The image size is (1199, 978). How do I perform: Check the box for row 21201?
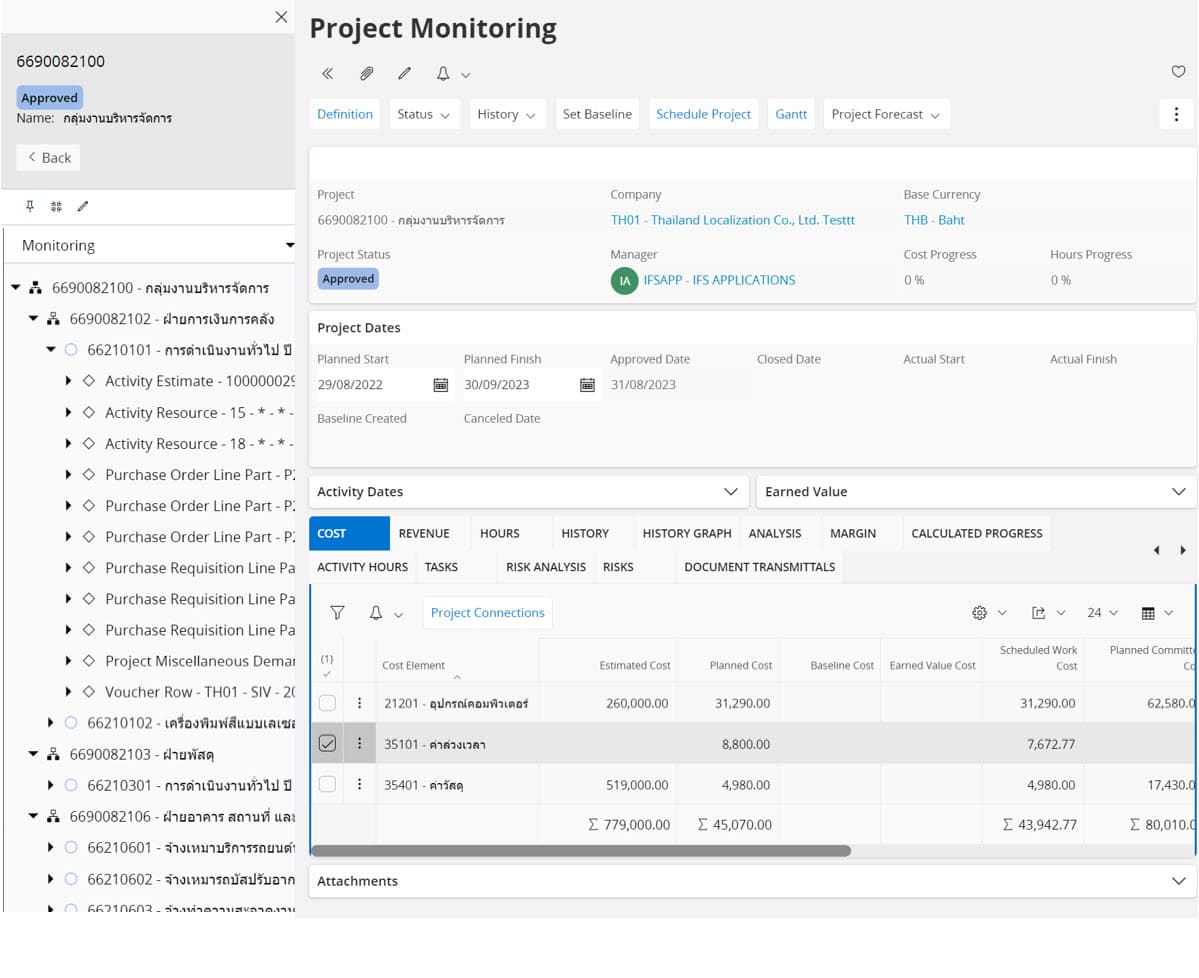click(327, 703)
